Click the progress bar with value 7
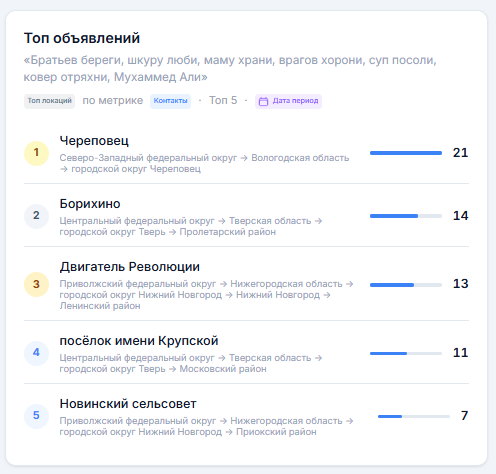 click(x=414, y=416)
